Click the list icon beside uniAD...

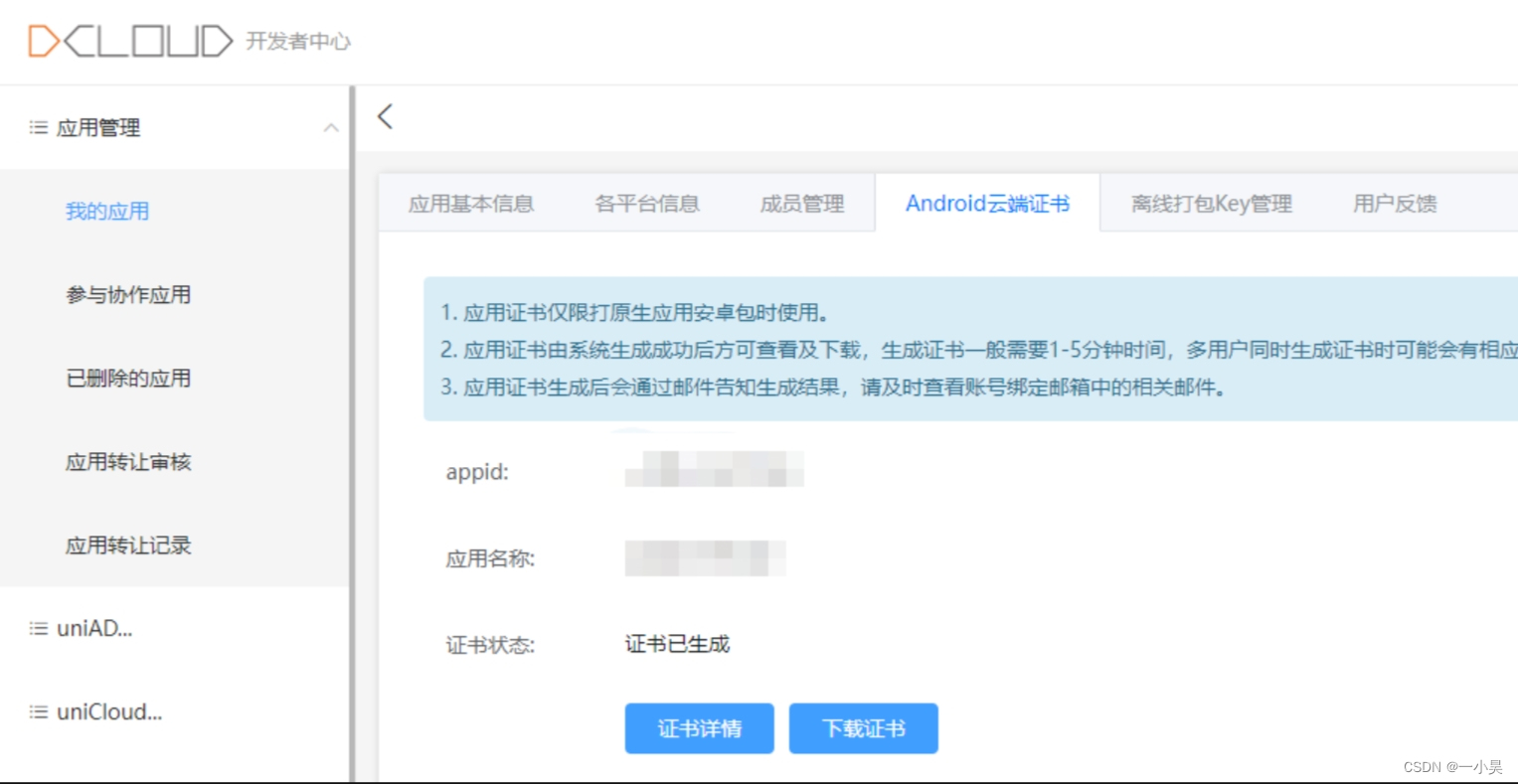38,627
